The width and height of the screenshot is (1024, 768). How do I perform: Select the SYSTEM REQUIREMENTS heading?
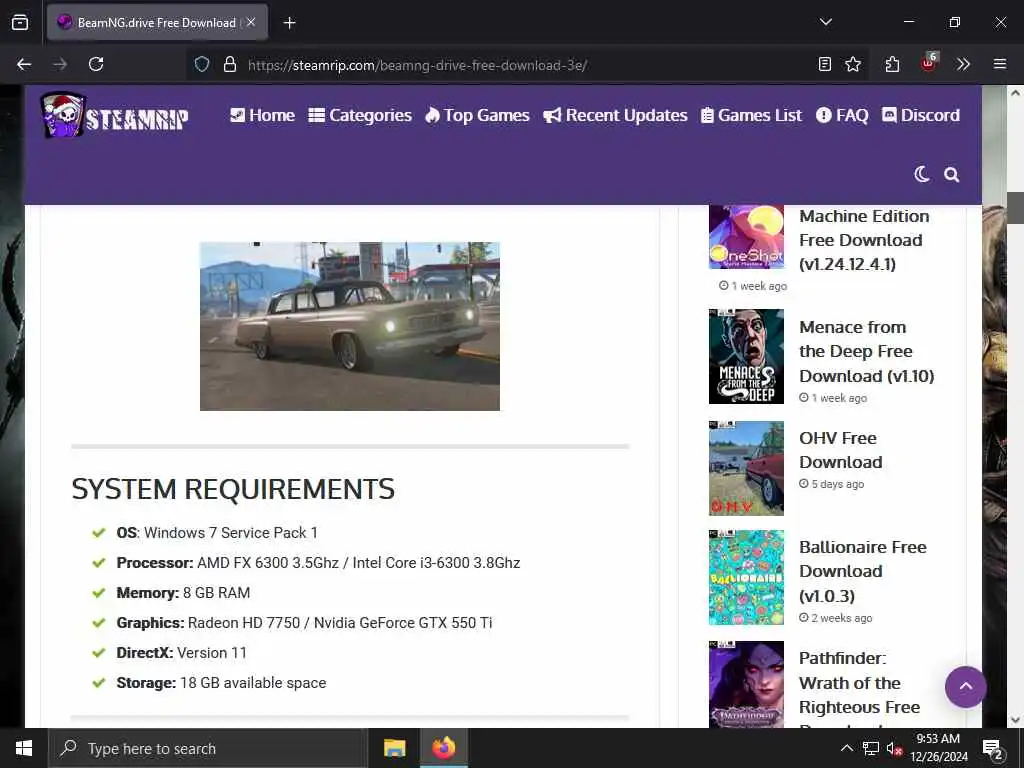[233, 489]
